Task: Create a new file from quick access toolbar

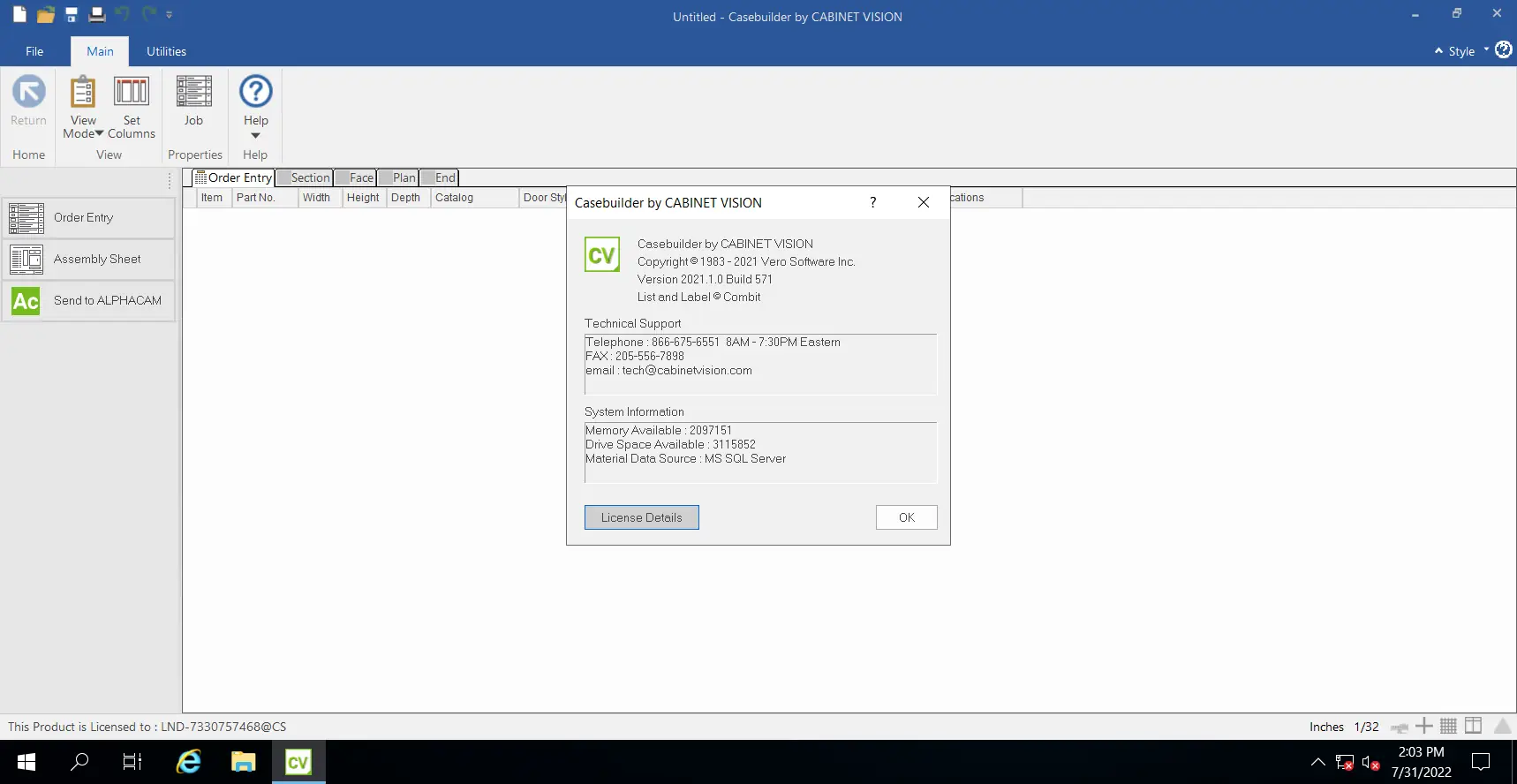Action: 19,15
